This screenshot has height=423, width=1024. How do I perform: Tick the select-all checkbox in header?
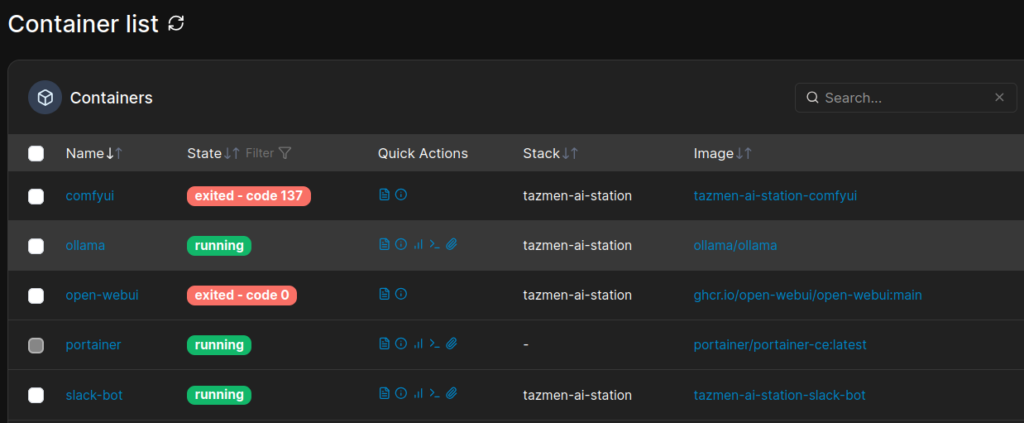tap(36, 153)
